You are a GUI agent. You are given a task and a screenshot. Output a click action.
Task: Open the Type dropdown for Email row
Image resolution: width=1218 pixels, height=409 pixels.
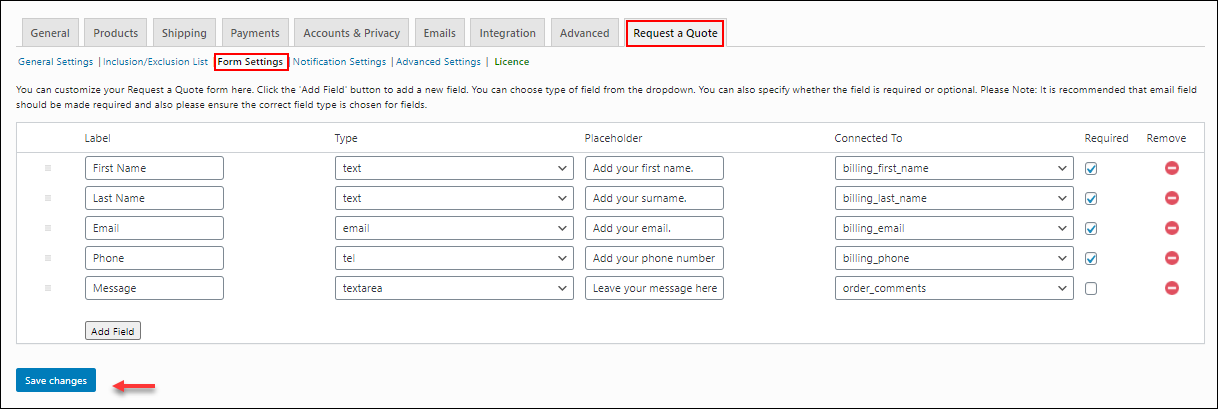coord(453,228)
